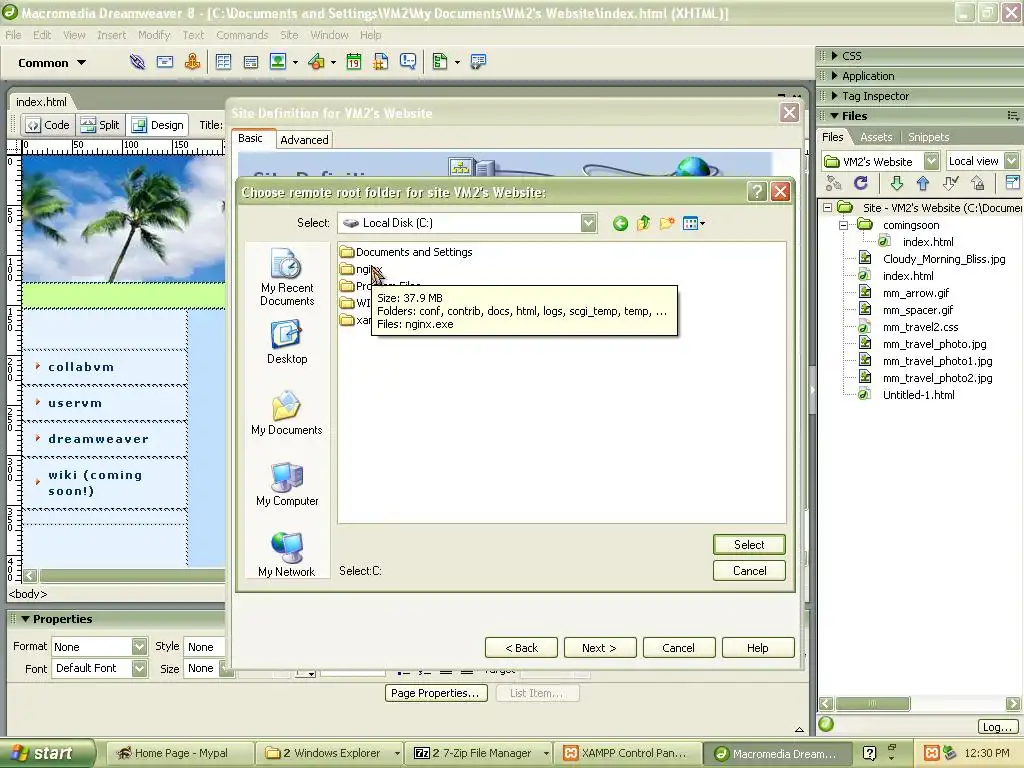The height and width of the screenshot is (768, 1024).
Task: Click the Refresh icon in Files panel
Action: click(861, 184)
